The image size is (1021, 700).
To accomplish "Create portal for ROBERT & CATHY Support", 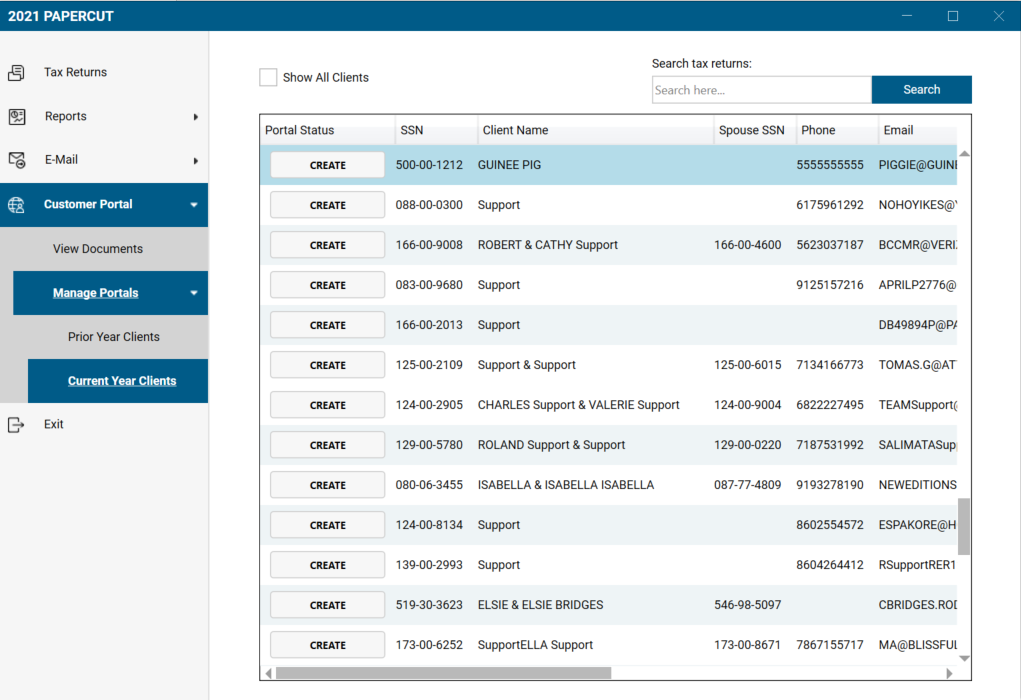I will click(x=328, y=245).
